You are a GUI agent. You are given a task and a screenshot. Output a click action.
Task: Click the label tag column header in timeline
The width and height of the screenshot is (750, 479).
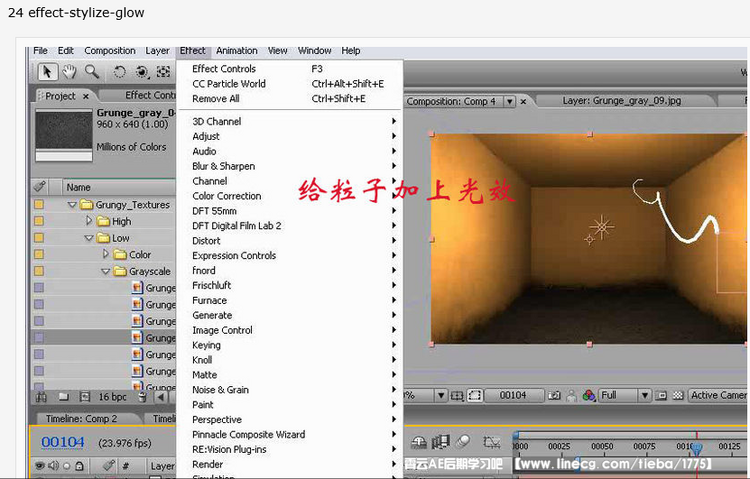point(109,465)
